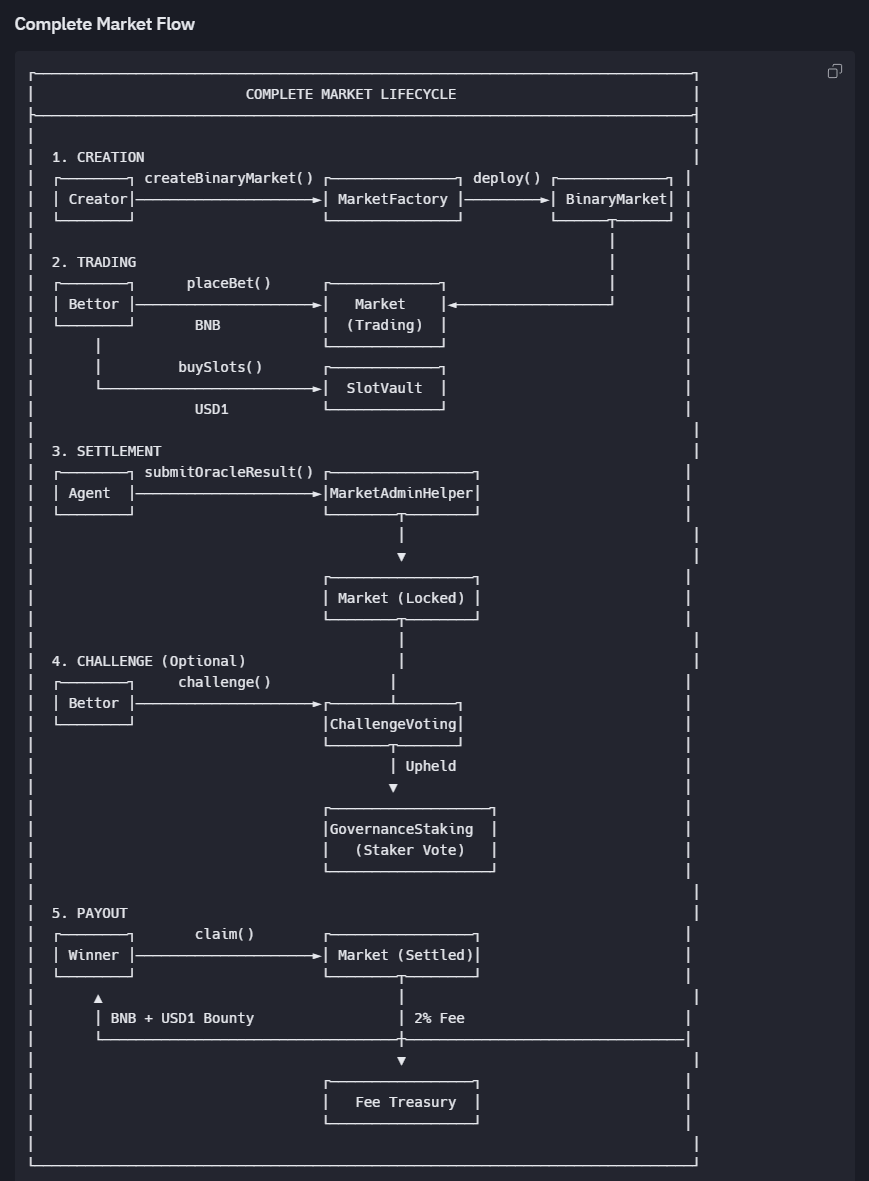869x1181 pixels.
Task: Click the 'deploy()' label
Action: click(507, 179)
